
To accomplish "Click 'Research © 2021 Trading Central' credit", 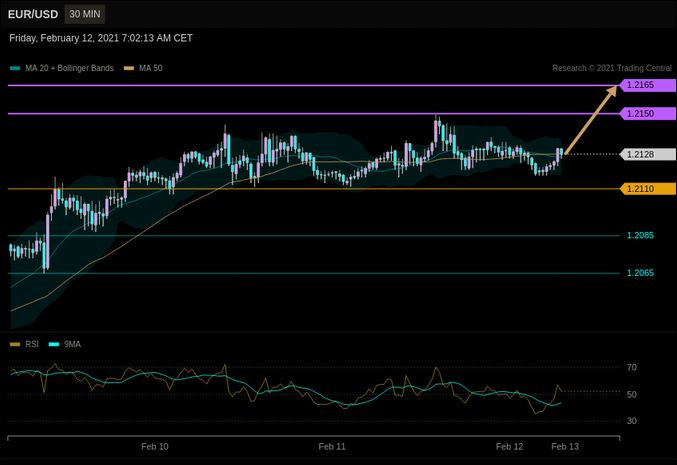I will [612, 68].
